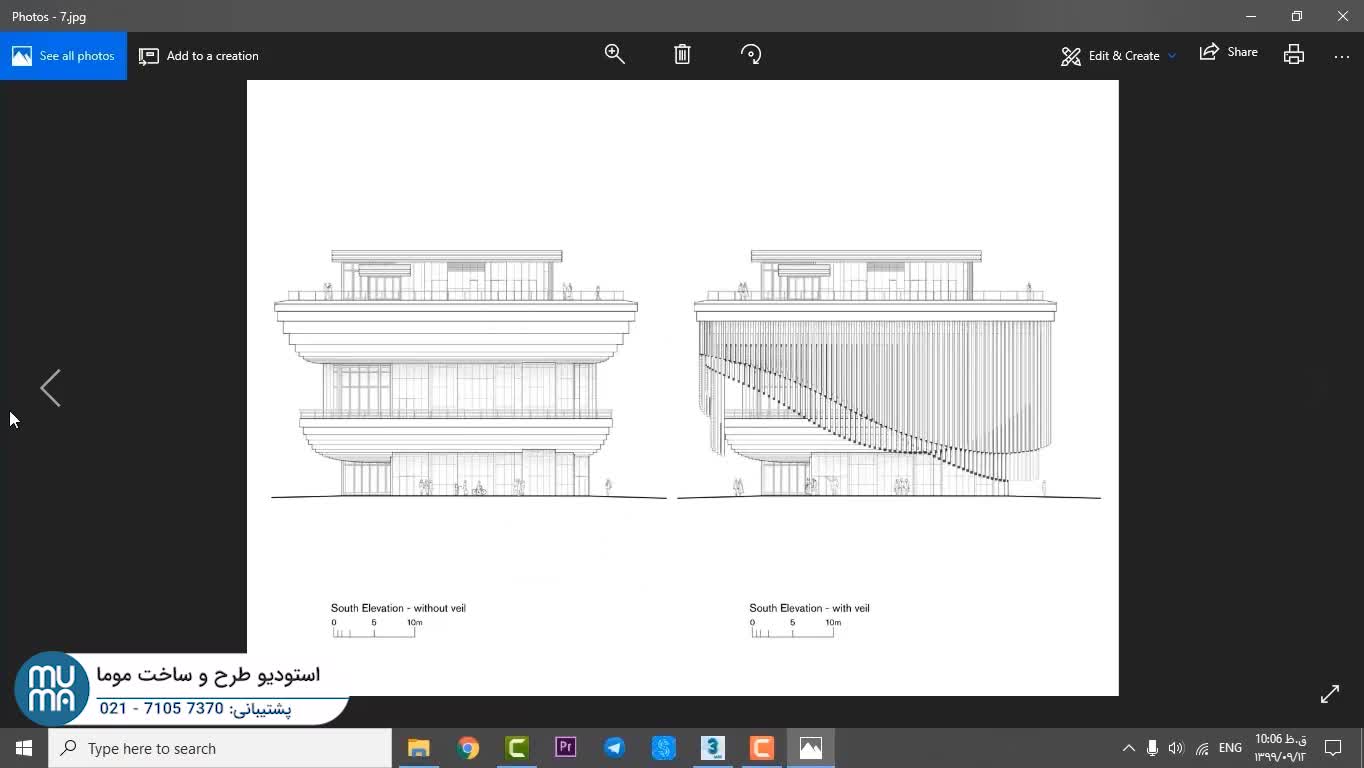Delete the photo with the trash icon

[x=682, y=55]
